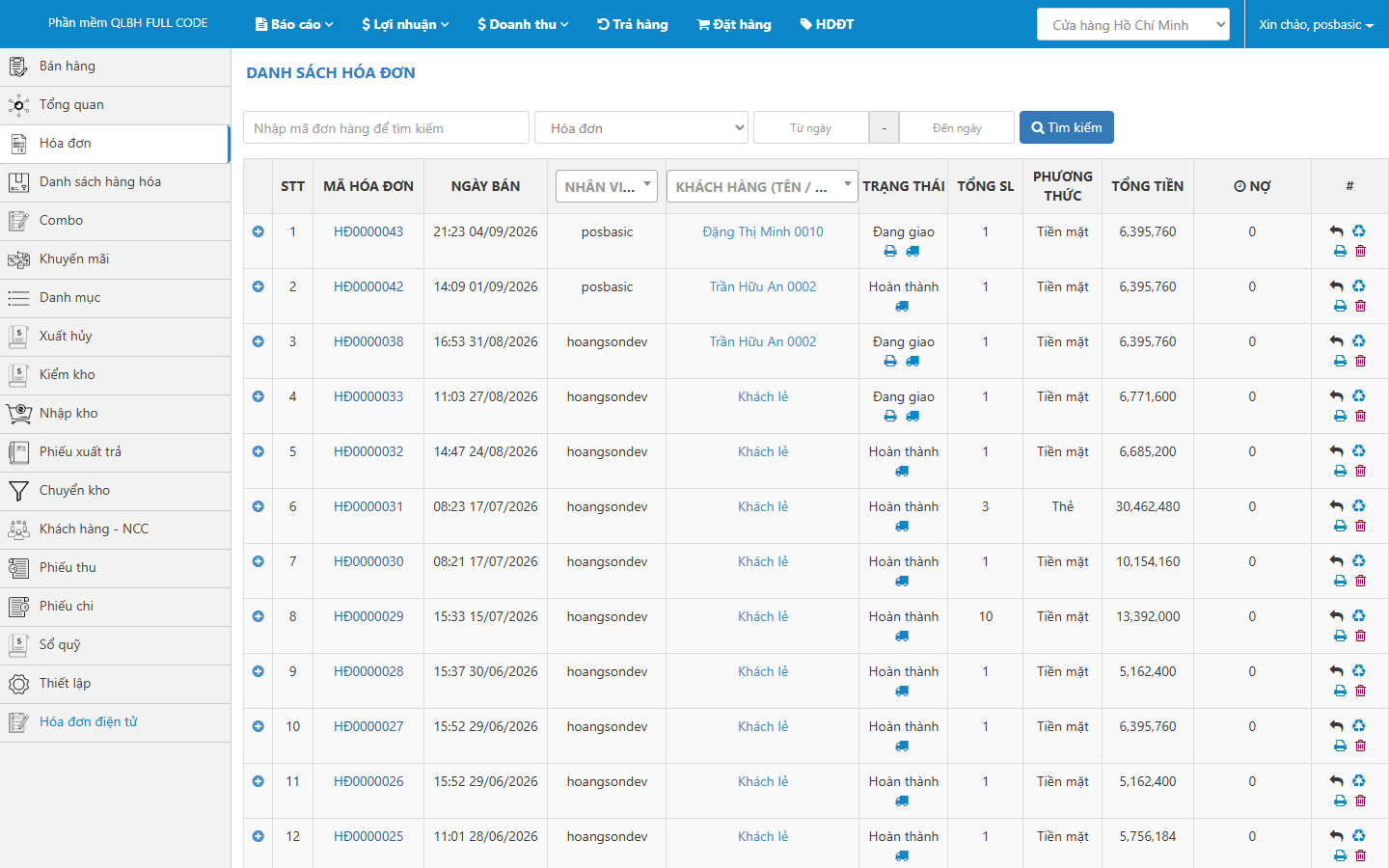
Task: Click the truck icon under Hoàn thành for HĐ0000042
Action: [x=902, y=307]
